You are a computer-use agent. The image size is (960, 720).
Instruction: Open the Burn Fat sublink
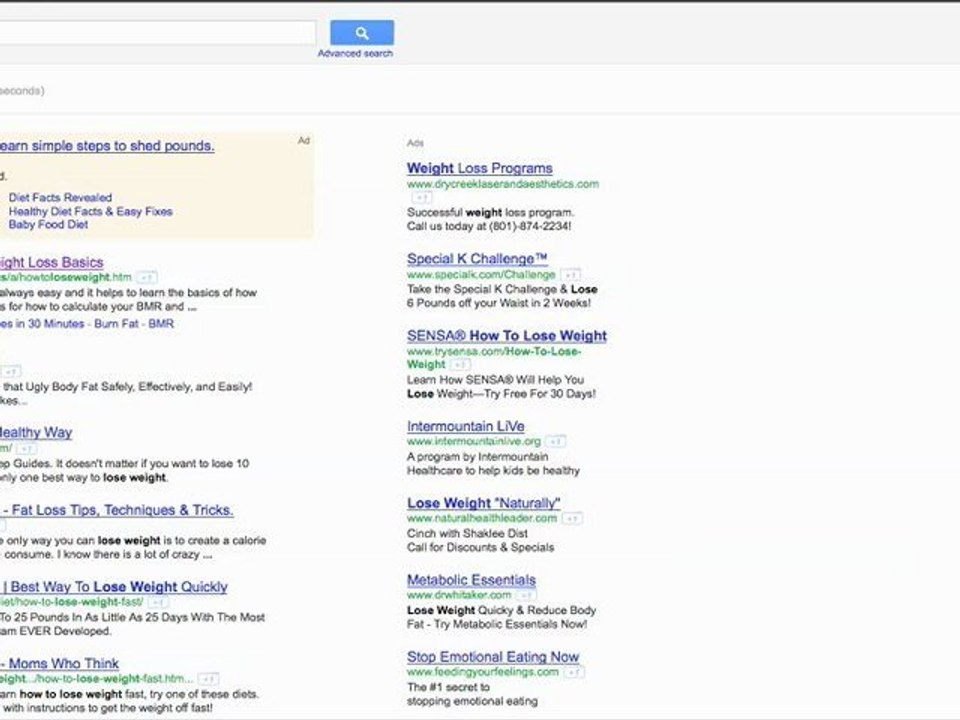click(116, 323)
